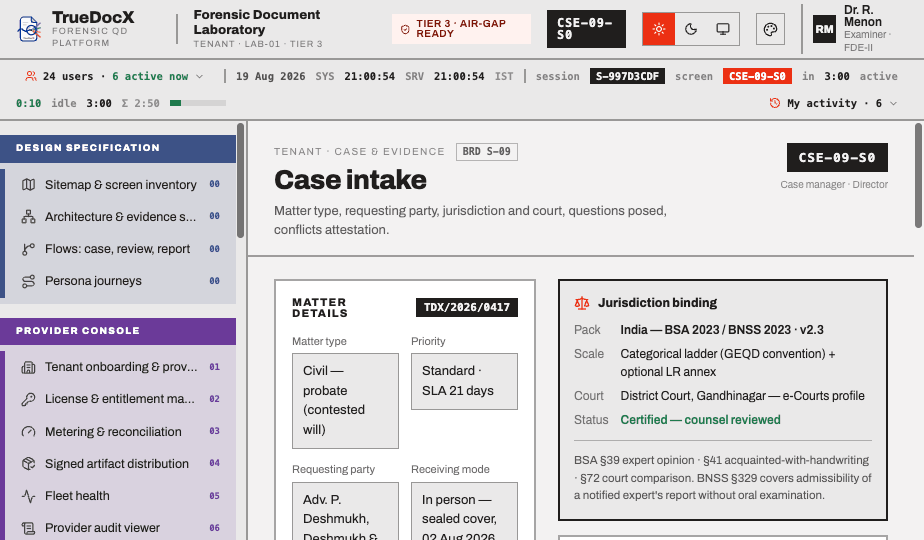Click the License key icon
Image resolution: width=924 pixels, height=540 pixels.
tap(28, 399)
